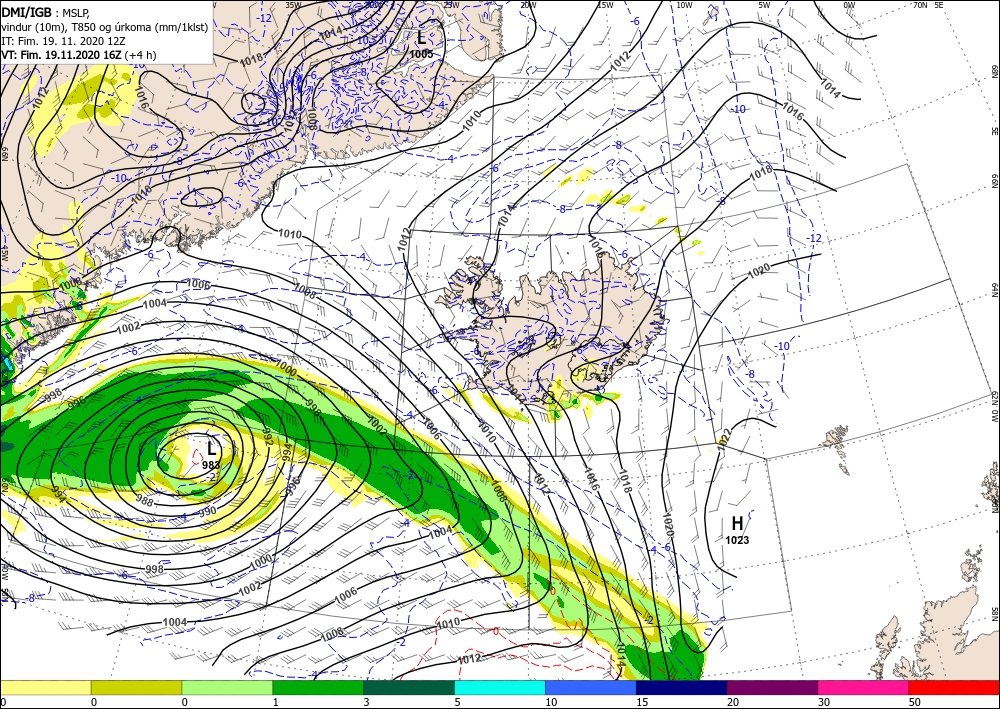
Task: Select the pink 30 mm legend swatch
Action: pos(864,687)
